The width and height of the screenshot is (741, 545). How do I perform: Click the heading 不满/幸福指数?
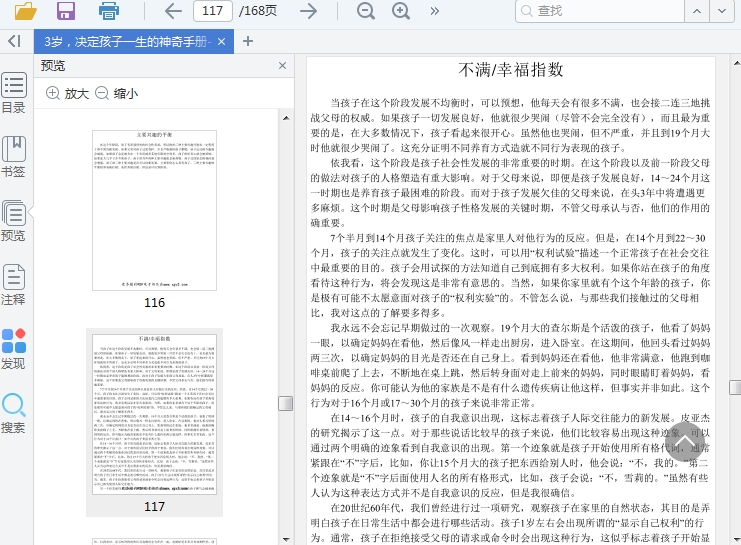(510, 69)
